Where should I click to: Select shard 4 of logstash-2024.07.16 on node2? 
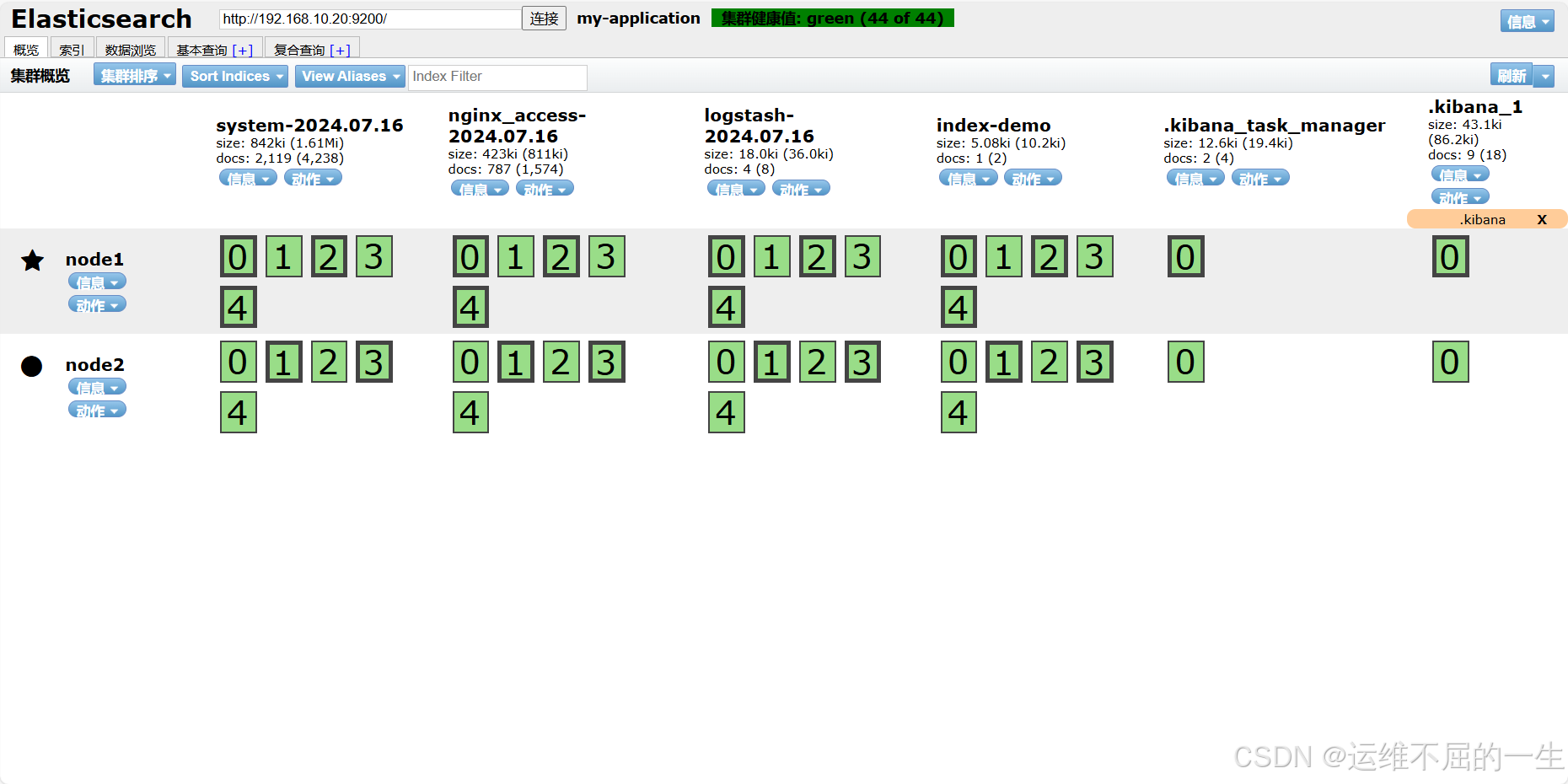(x=727, y=412)
